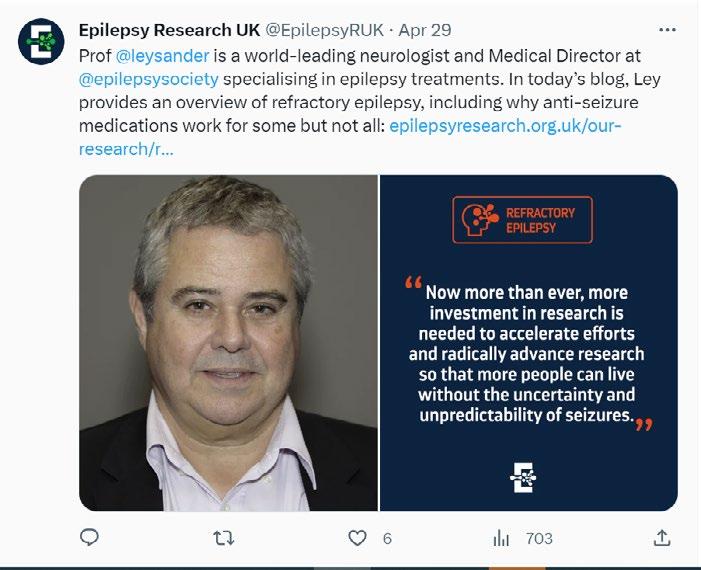Open the navy quote card image
This screenshot has height=570, width=701.
[x=528, y=343]
